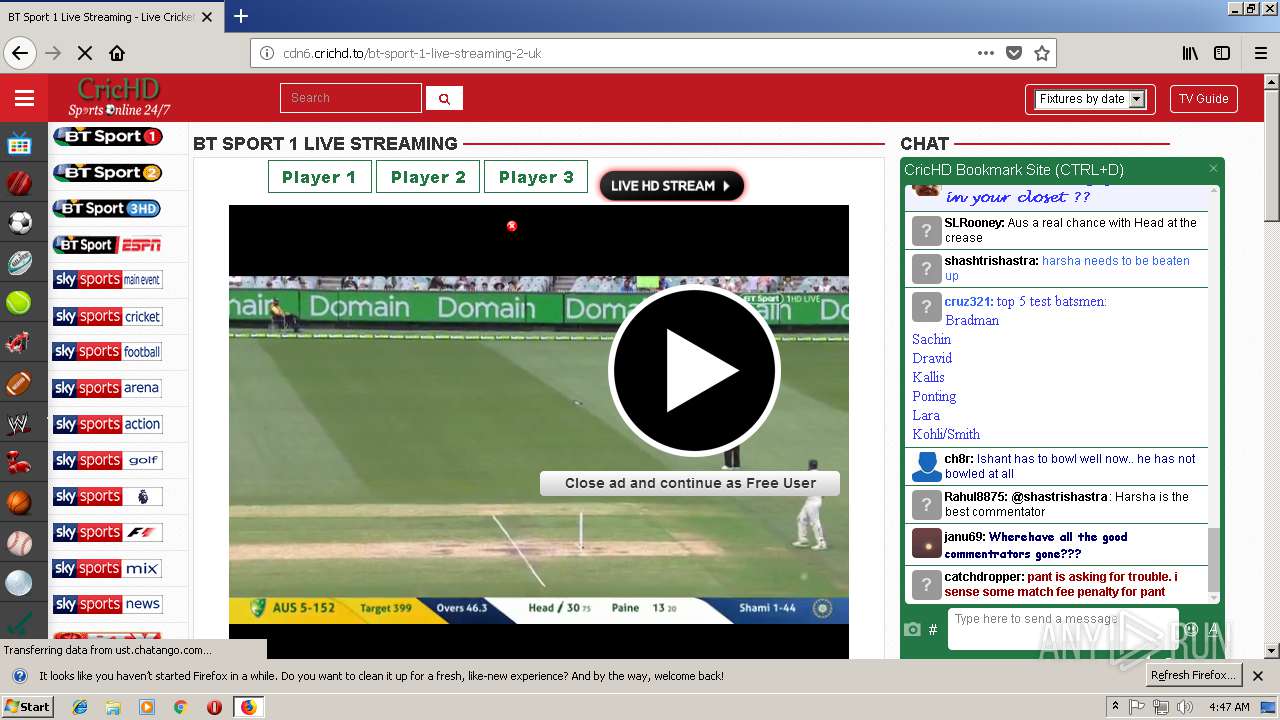Open a new browser tab
Screen dimensions: 1280x720
(x=241, y=16)
